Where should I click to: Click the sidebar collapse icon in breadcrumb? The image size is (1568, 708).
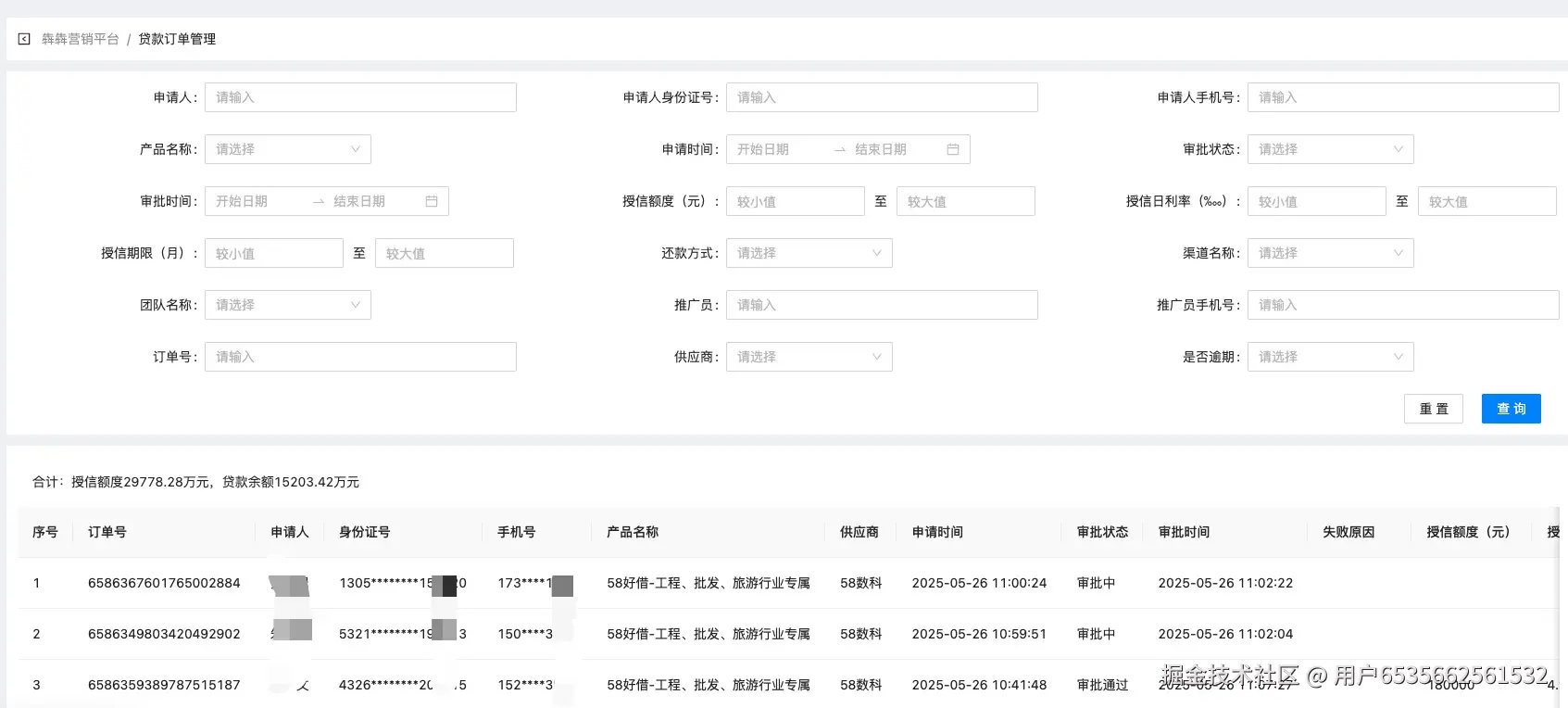24,39
